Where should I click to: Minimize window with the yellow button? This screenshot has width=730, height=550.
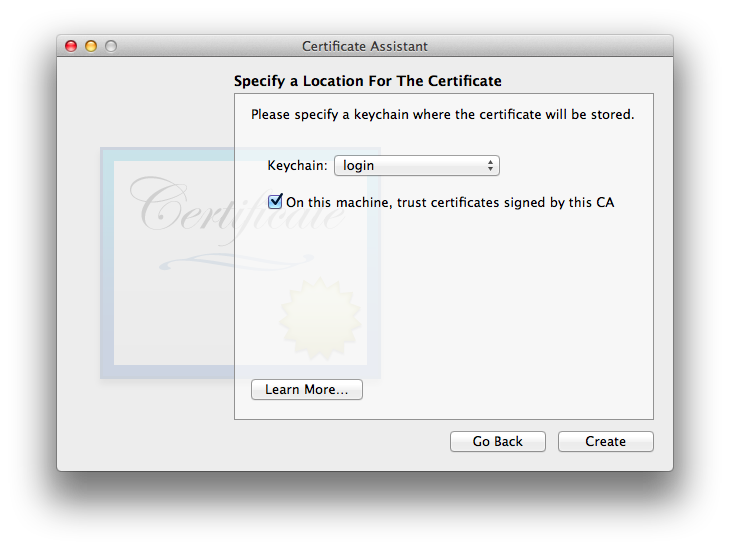[91, 46]
